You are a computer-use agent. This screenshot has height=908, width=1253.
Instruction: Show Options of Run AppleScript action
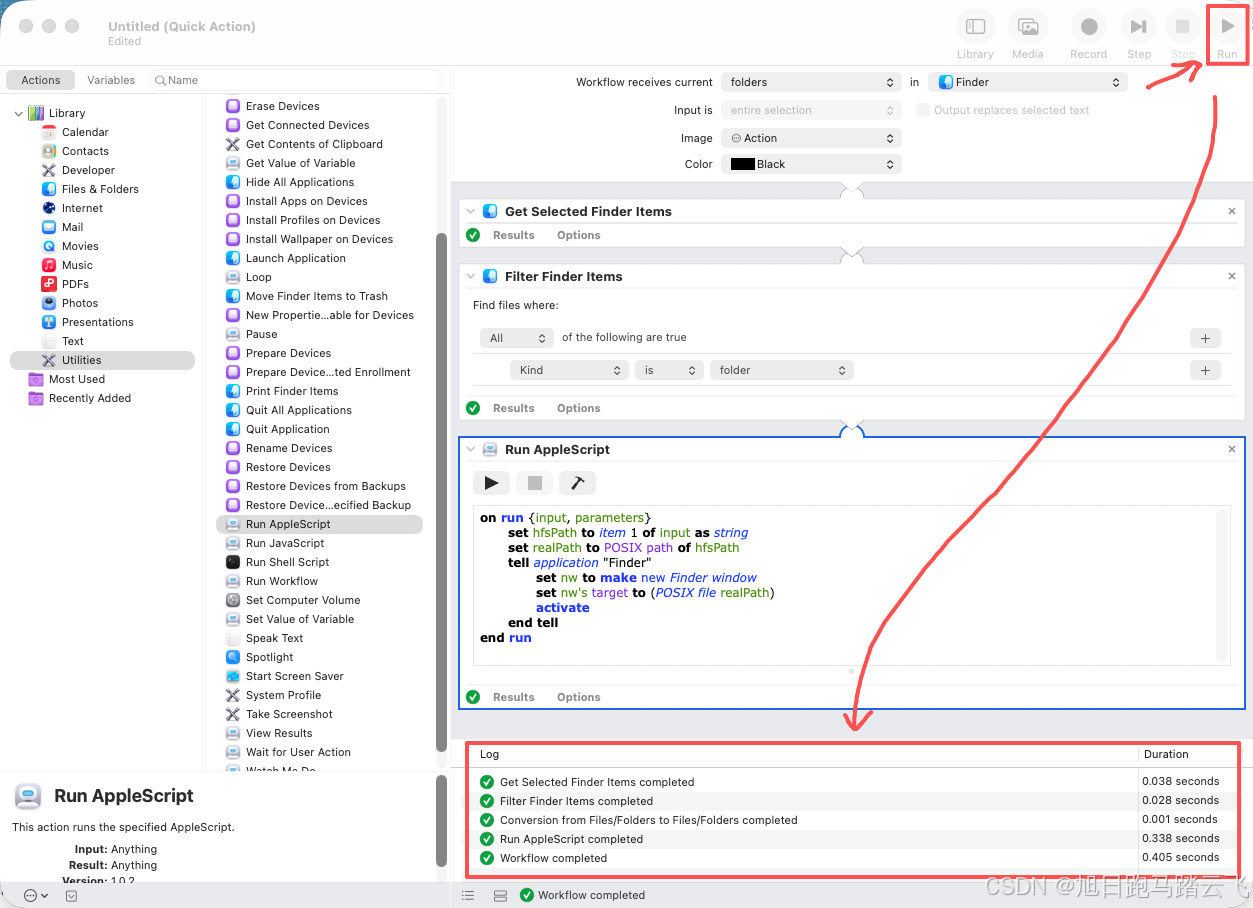[579, 697]
